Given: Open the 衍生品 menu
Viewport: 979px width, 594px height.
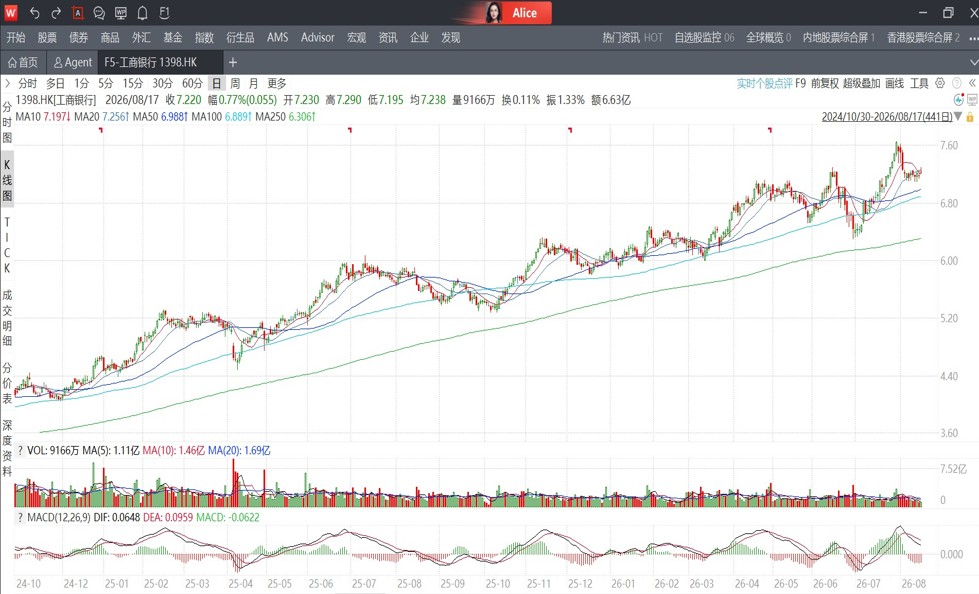Looking at the screenshot, I should click(x=240, y=37).
